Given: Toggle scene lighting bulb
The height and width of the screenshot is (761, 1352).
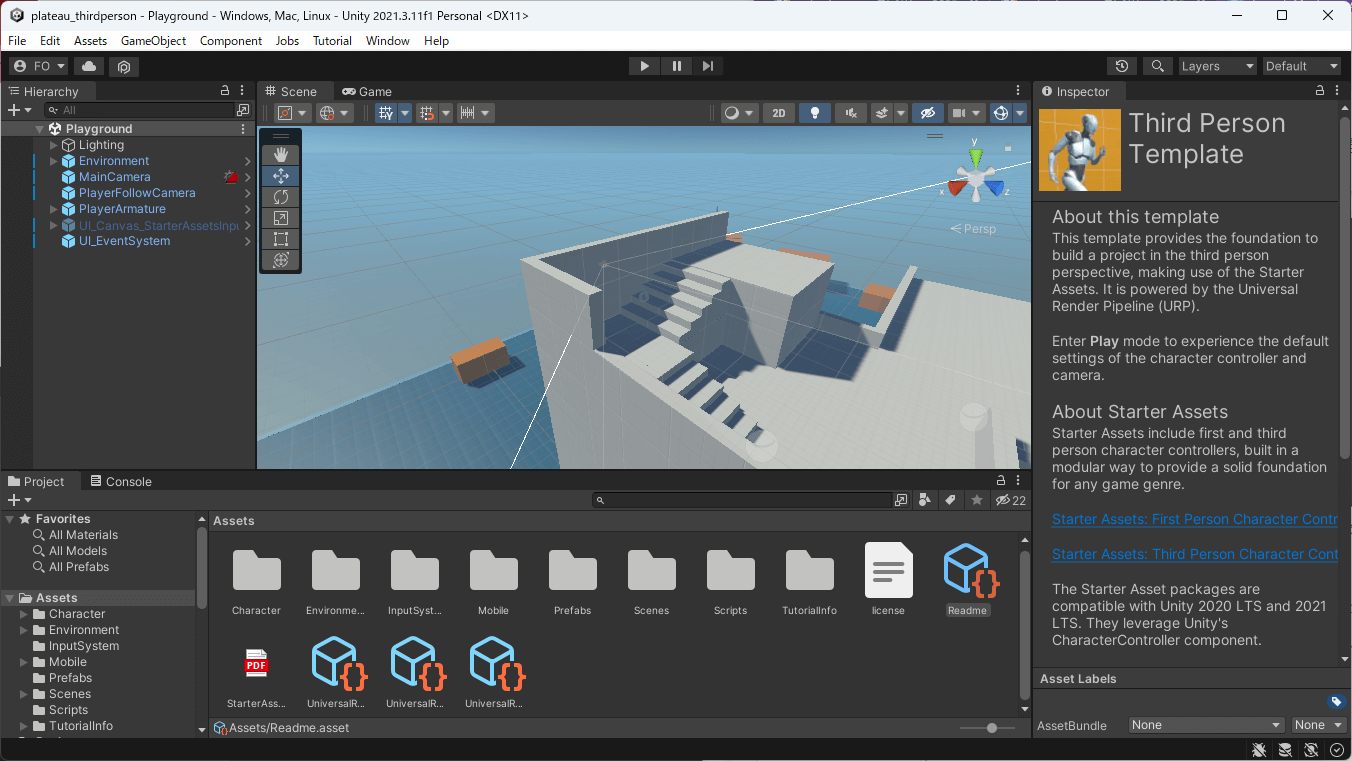Looking at the screenshot, I should point(815,113).
